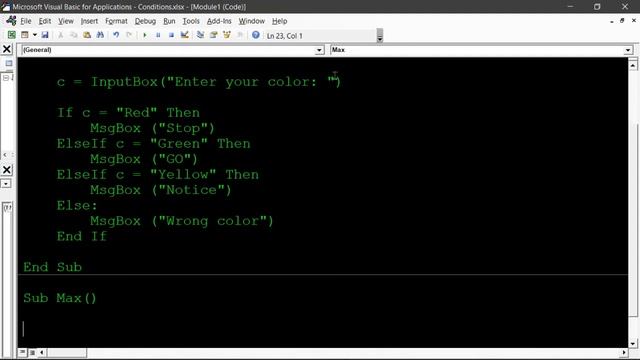
Task: Click the ElseIf c = "Green" line
Action: (153, 144)
